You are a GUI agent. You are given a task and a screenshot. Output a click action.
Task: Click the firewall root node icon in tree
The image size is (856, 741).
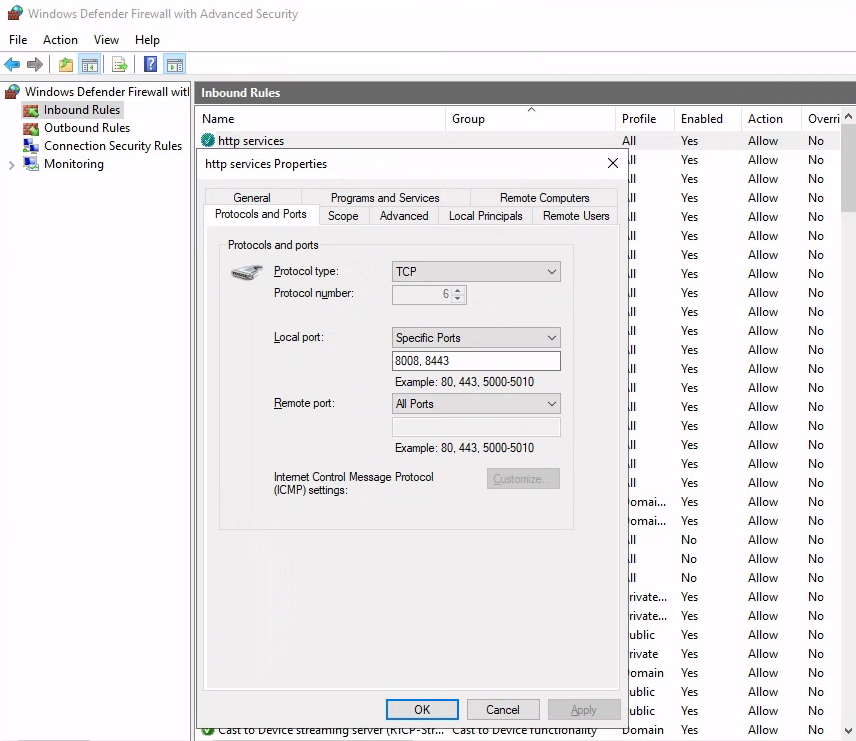(13, 92)
